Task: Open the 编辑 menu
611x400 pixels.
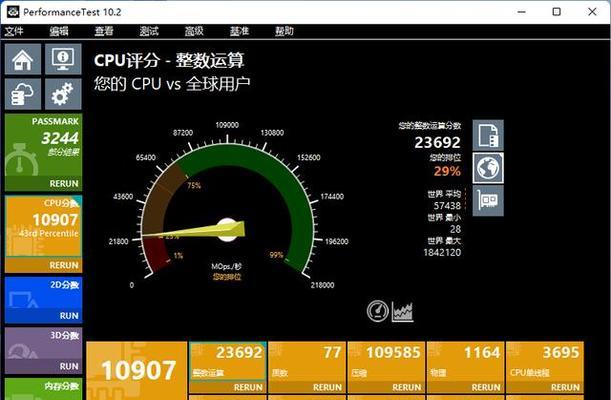Action: coord(59,31)
